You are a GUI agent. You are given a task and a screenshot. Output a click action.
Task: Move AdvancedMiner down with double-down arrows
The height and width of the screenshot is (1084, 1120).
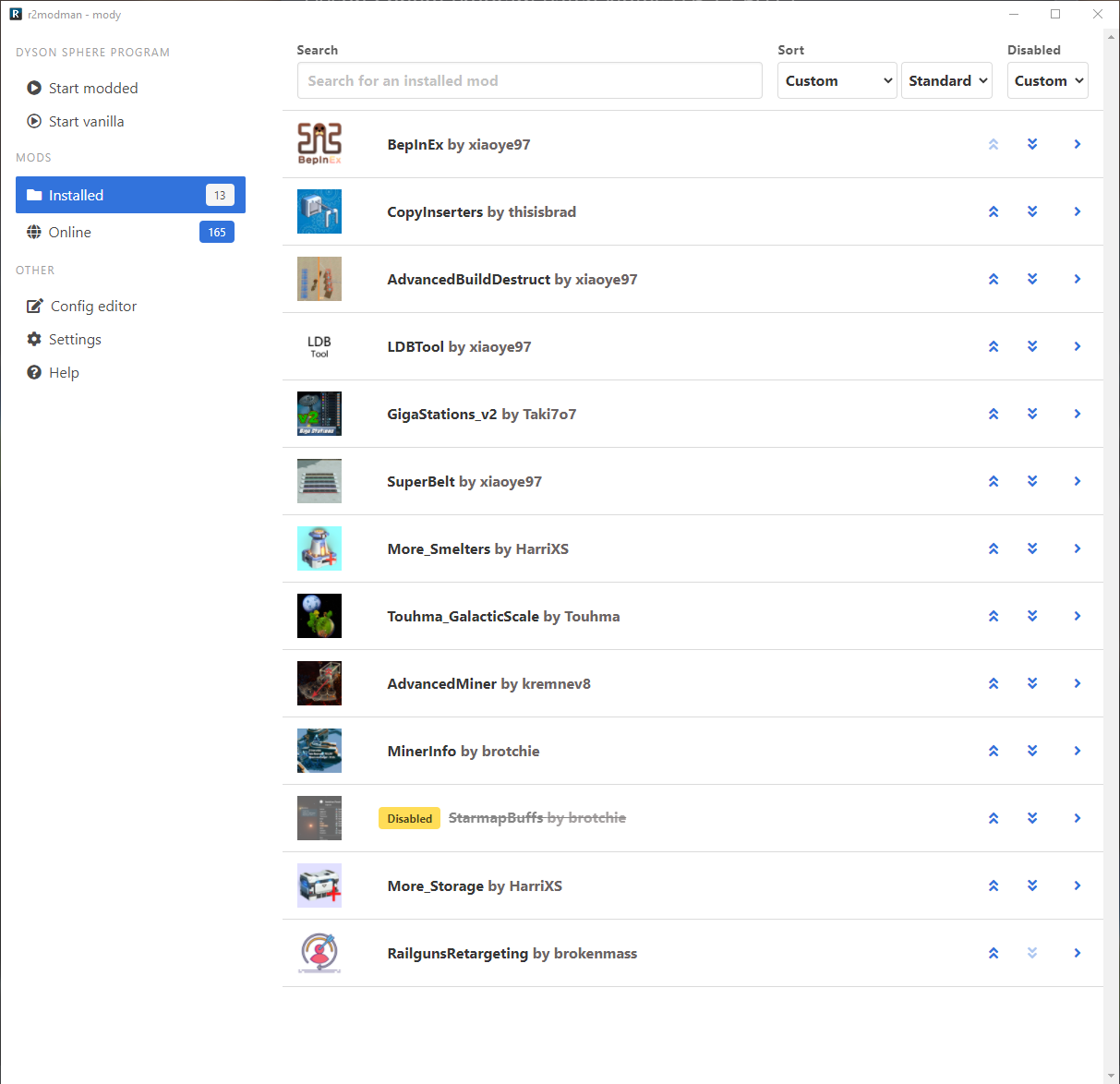1032,683
